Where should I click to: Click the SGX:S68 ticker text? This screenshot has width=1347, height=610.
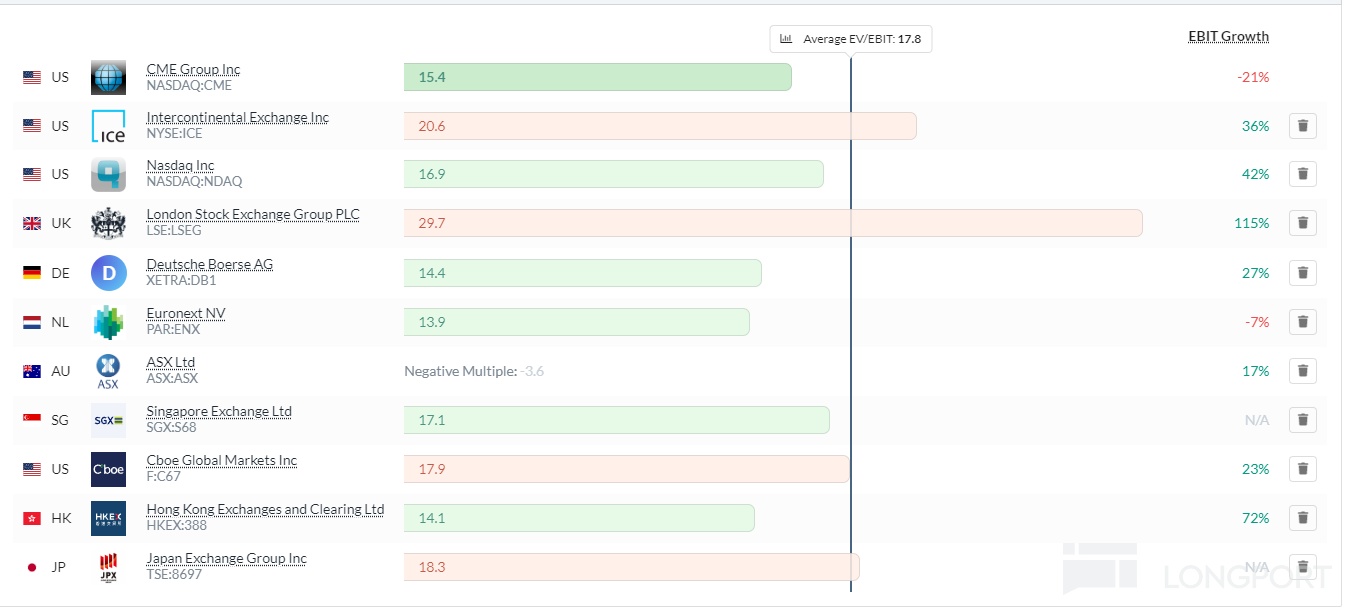(x=171, y=427)
